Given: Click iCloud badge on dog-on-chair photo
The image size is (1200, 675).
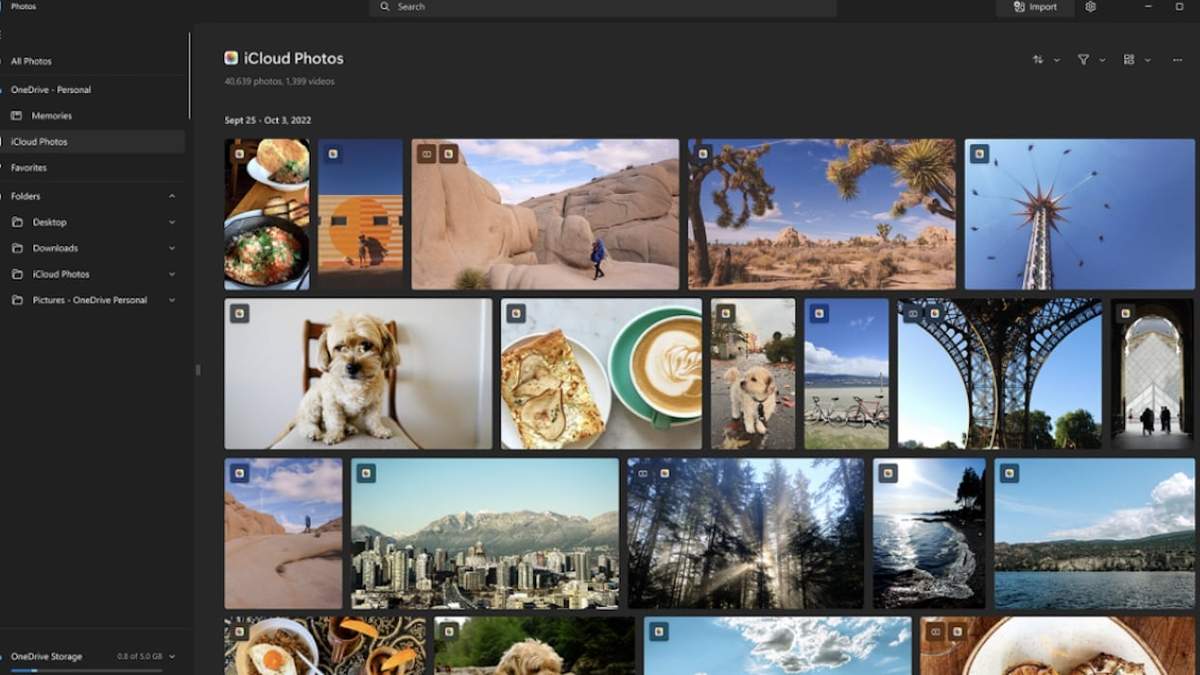Looking at the screenshot, I should [239, 313].
